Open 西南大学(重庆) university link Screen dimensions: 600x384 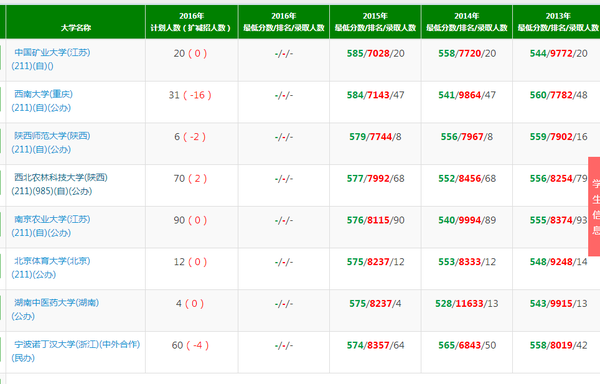tap(44, 94)
